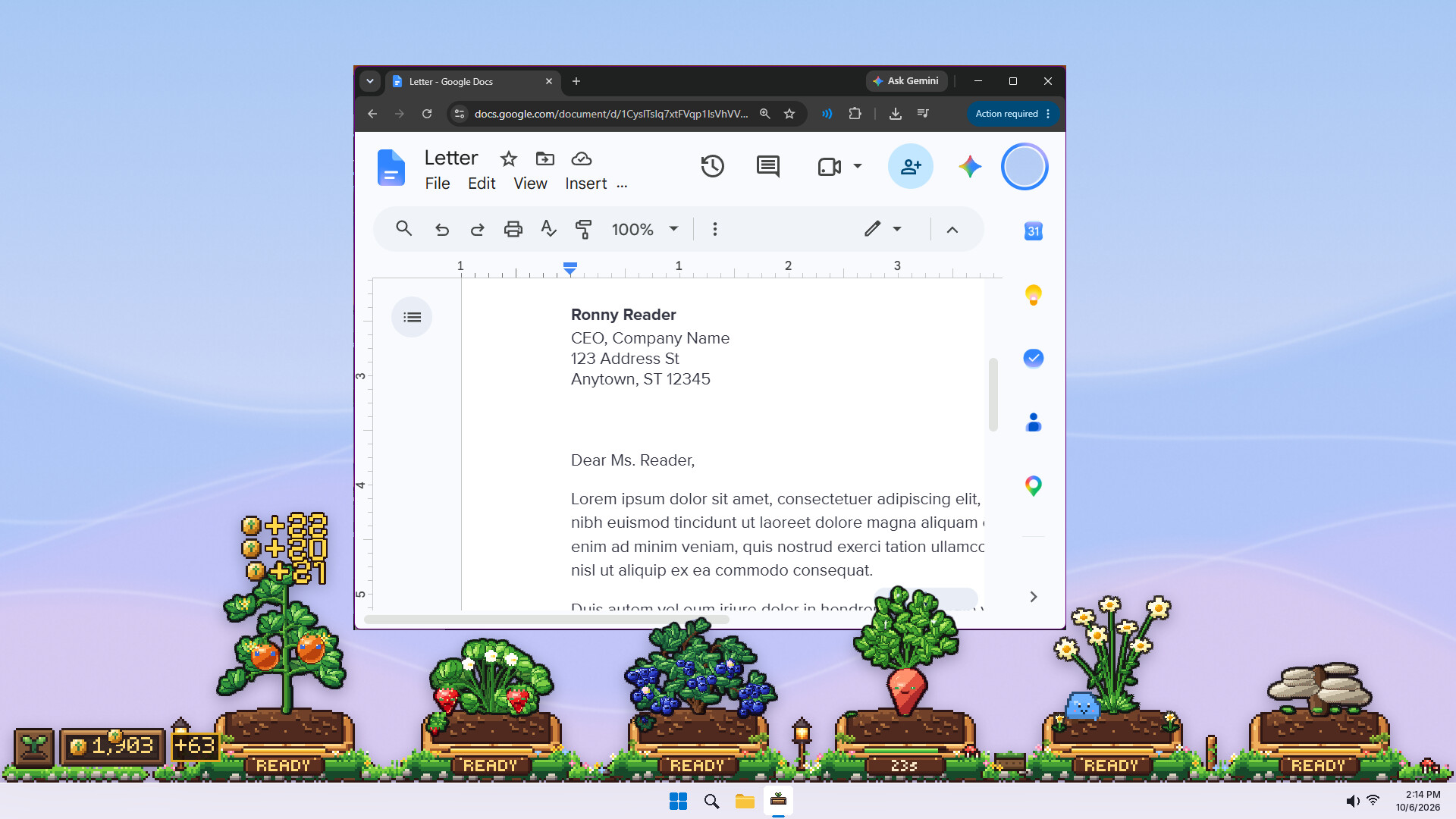Open Google Calendar side panel
The height and width of the screenshot is (819, 1456).
pos(1033,231)
